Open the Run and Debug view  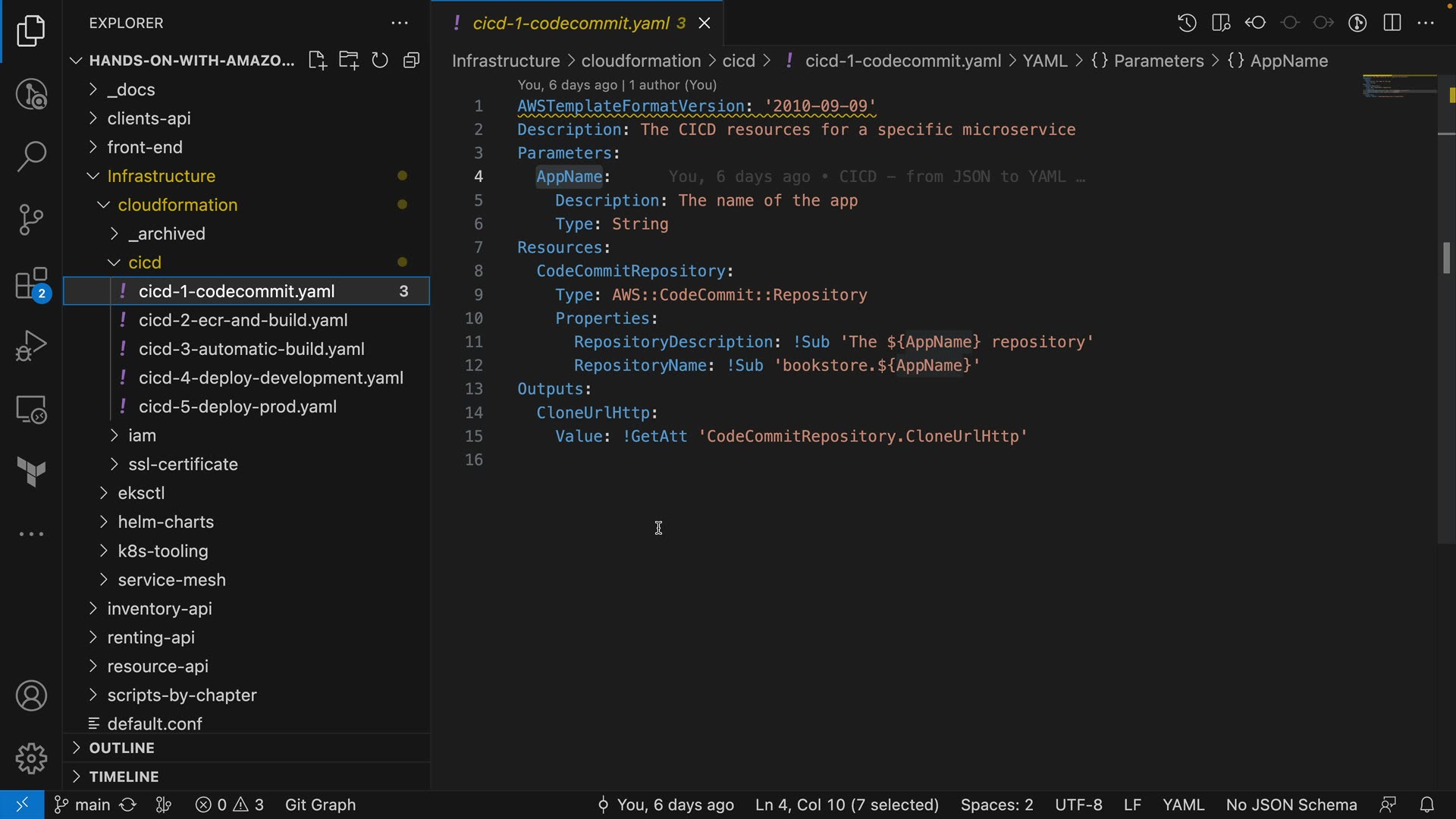pyautogui.click(x=31, y=346)
